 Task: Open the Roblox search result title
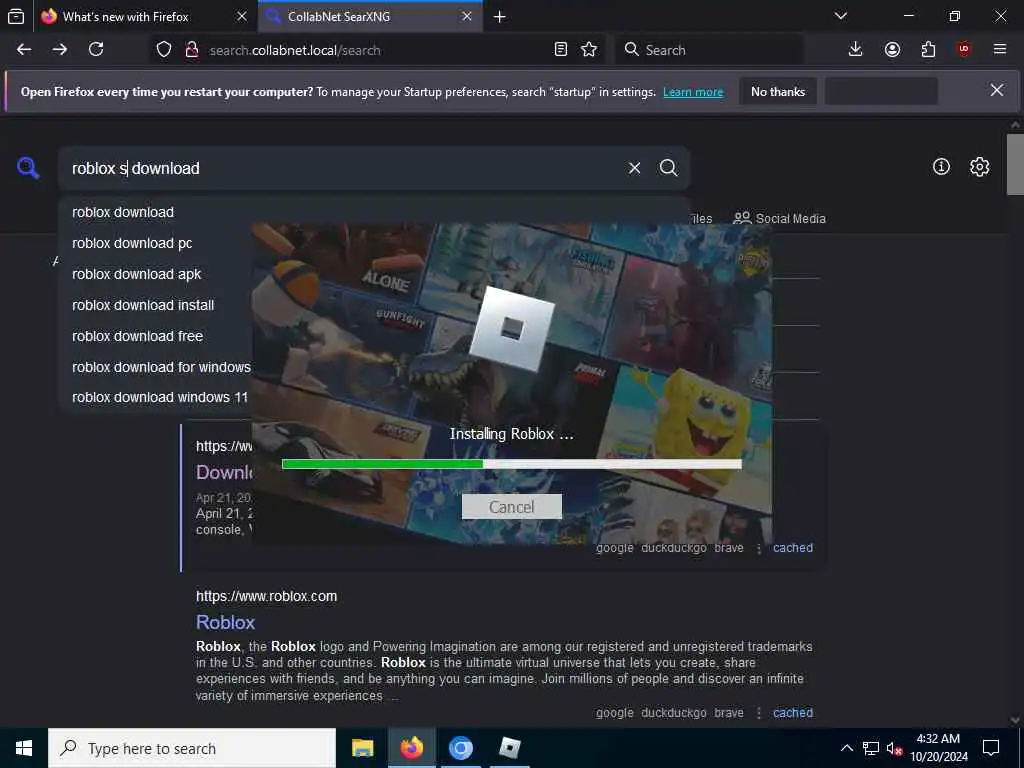(x=225, y=622)
